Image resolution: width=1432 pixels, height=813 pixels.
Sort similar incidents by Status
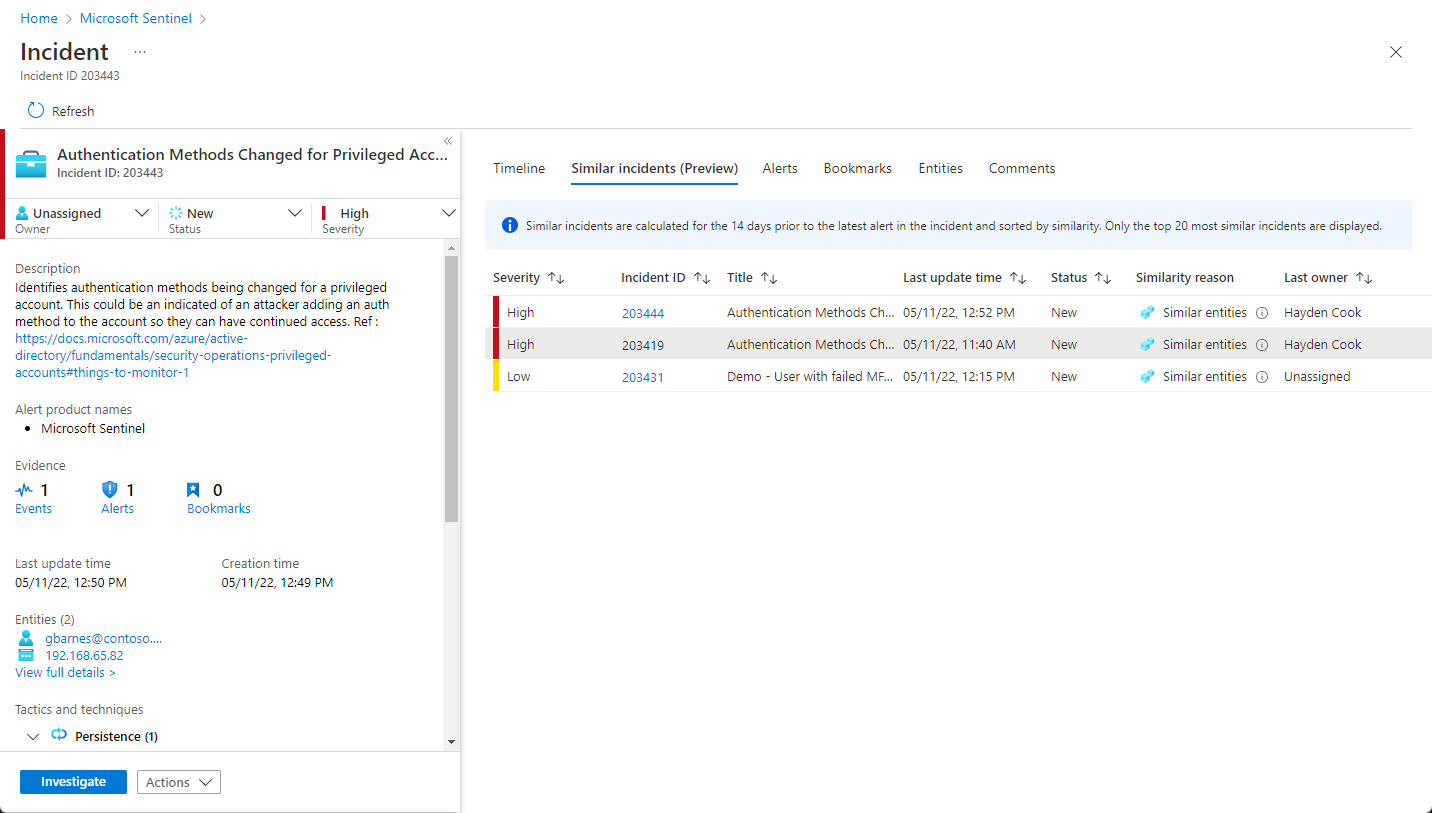tap(1104, 278)
